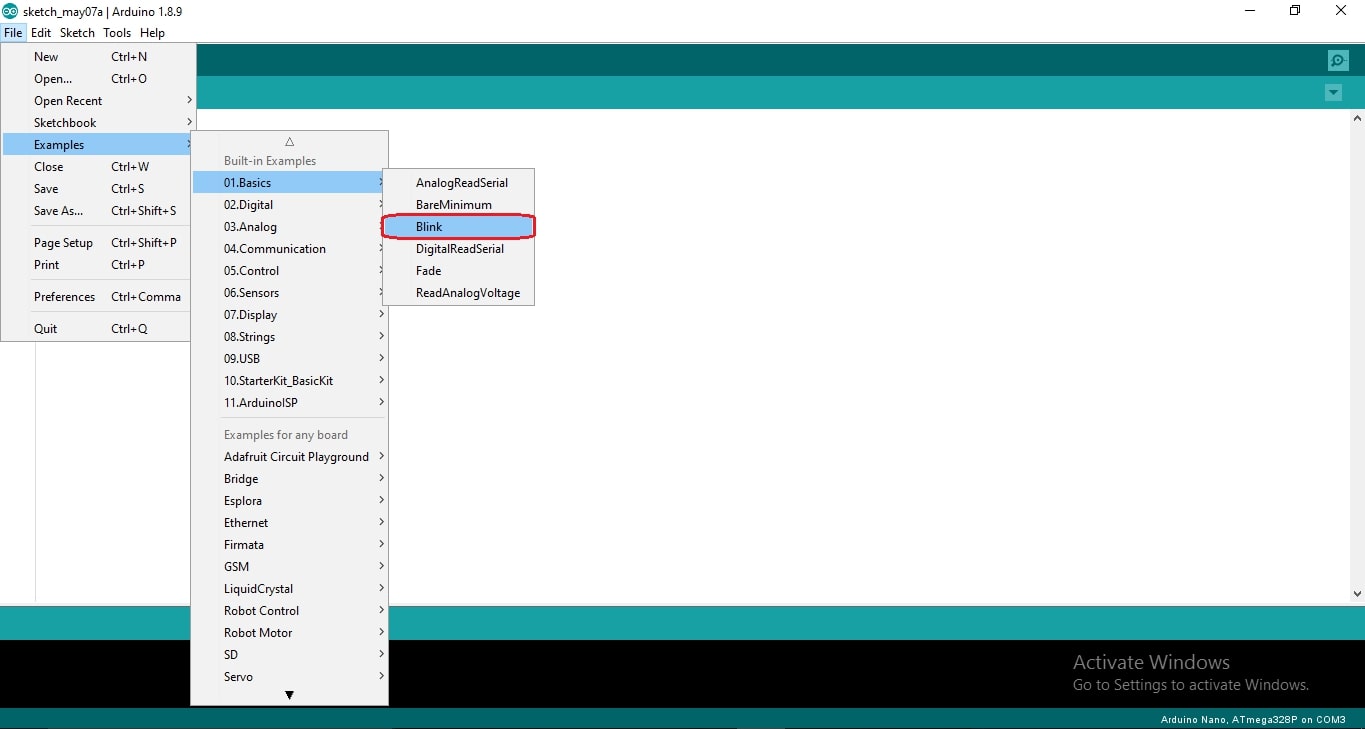Expand Adafruit Circuit Playground examples
Viewport: 1365px width, 729px height.
click(x=289, y=457)
